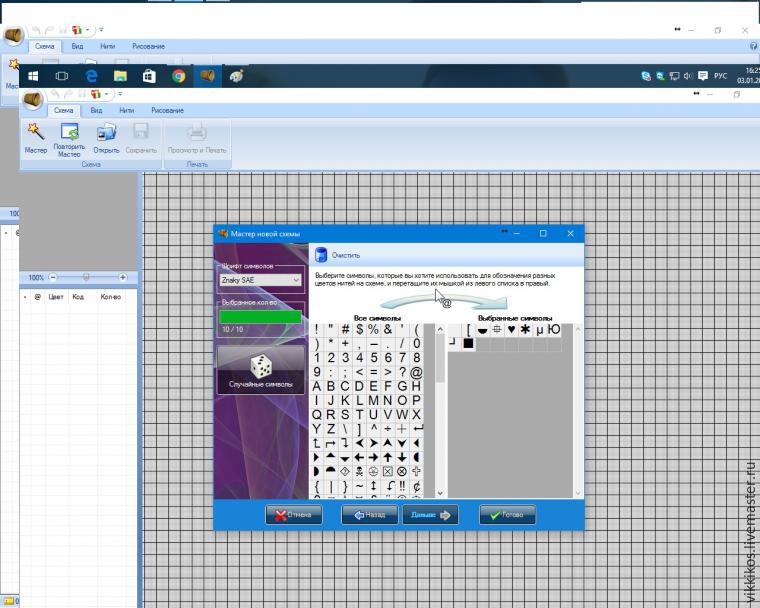Pick the boxed X symbol in grid
Viewport: 760px width, 608px height.
coord(387,471)
